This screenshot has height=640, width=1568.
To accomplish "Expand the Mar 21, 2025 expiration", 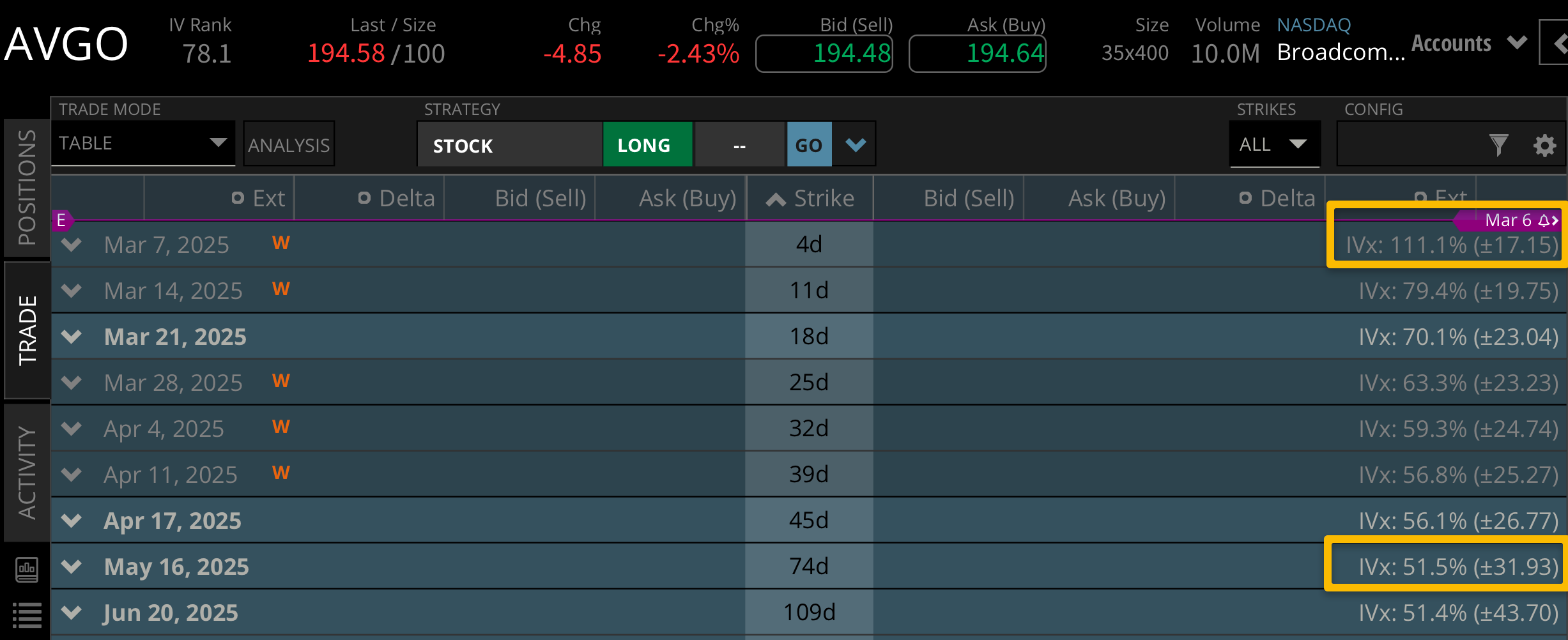I will pyautogui.click(x=72, y=337).
